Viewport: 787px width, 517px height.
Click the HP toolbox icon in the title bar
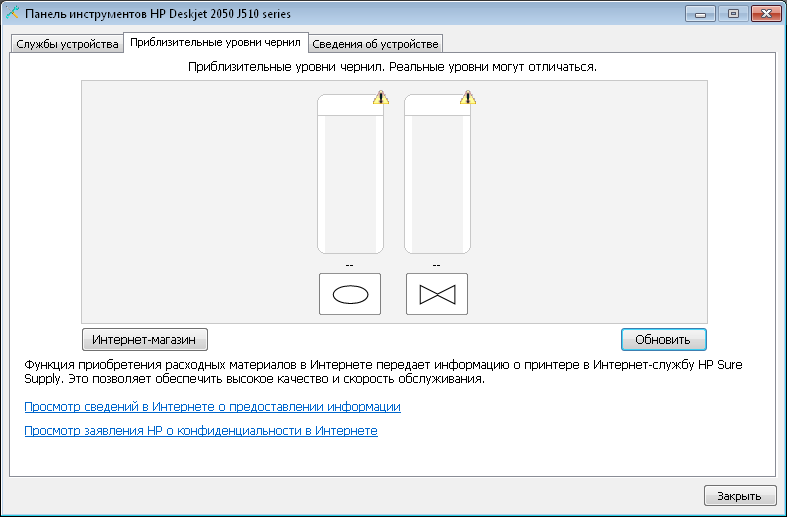(12, 13)
